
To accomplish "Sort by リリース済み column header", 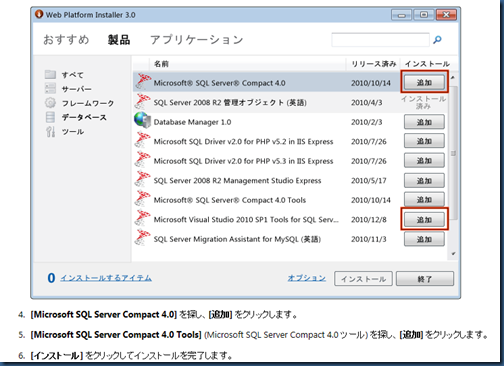I will [x=373, y=64].
